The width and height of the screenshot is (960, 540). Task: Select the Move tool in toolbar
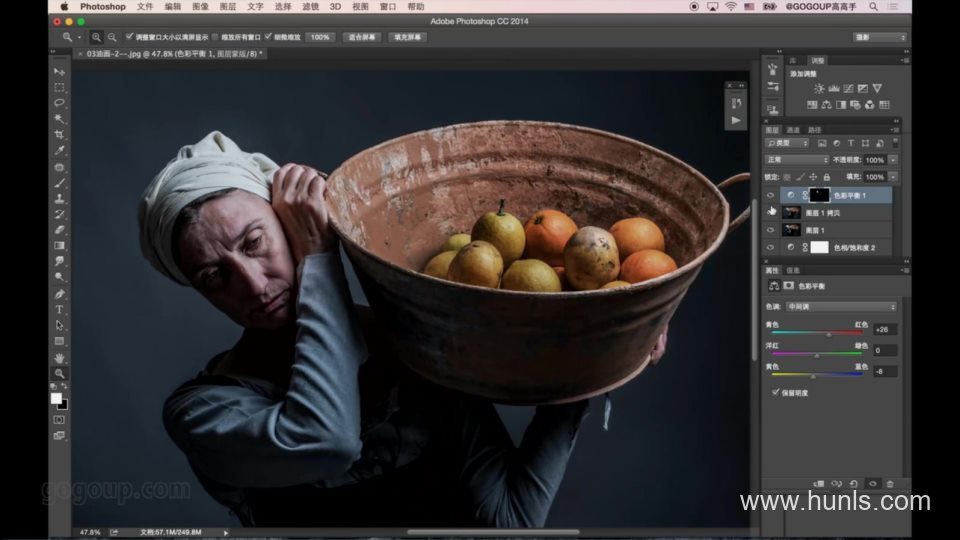coord(59,72)
